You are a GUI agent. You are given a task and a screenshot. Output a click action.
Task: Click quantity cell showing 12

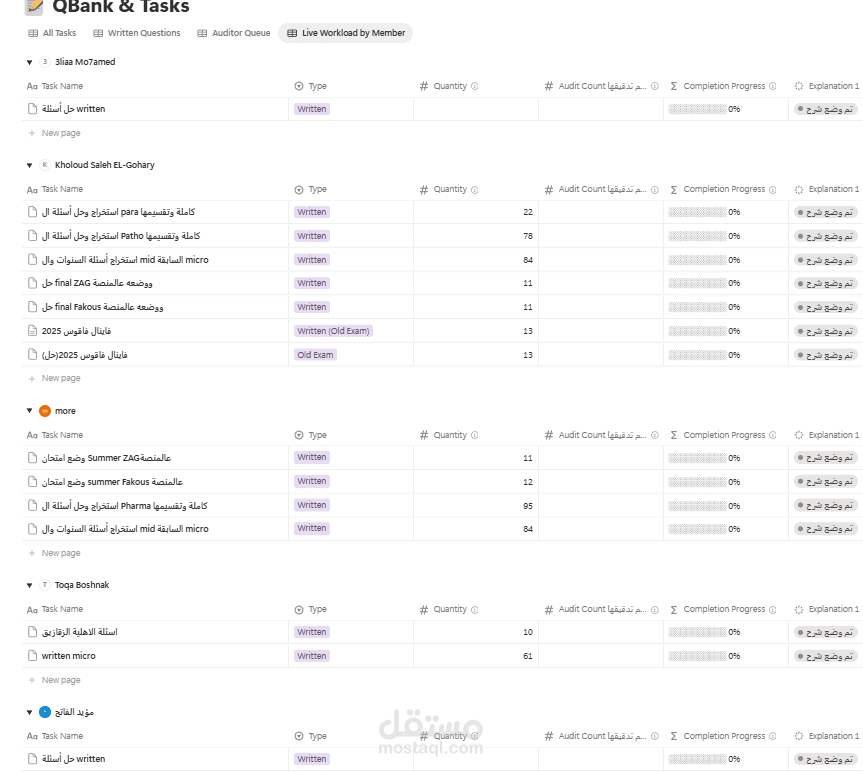click(476, 482)
